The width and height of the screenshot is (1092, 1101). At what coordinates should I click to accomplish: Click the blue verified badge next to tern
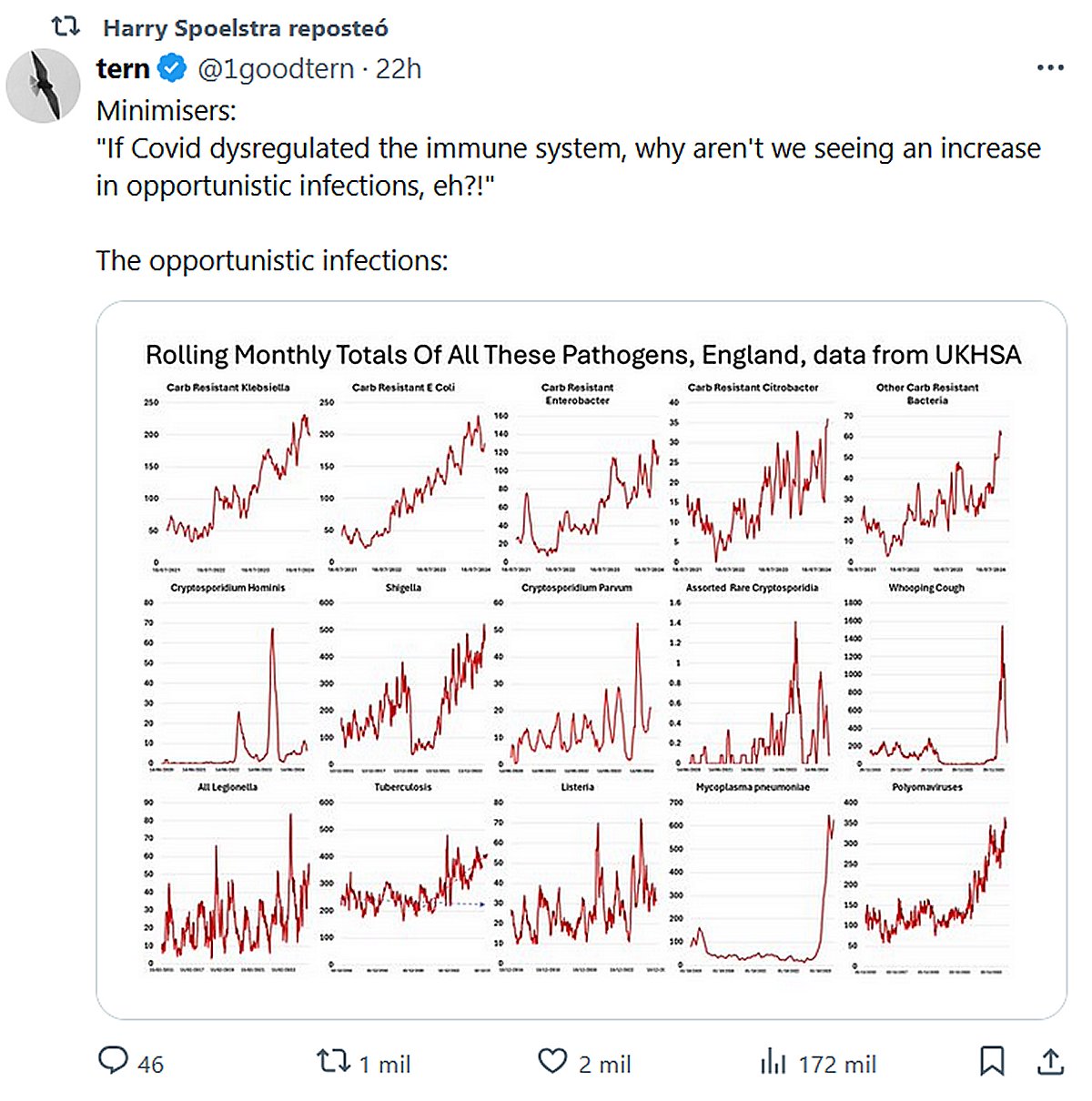tap(172, 68)
